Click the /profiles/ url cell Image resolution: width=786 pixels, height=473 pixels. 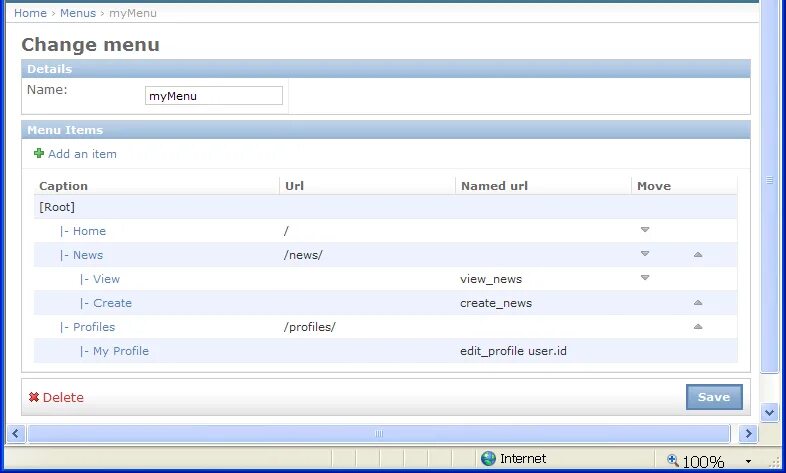click(x=310, y=327)
